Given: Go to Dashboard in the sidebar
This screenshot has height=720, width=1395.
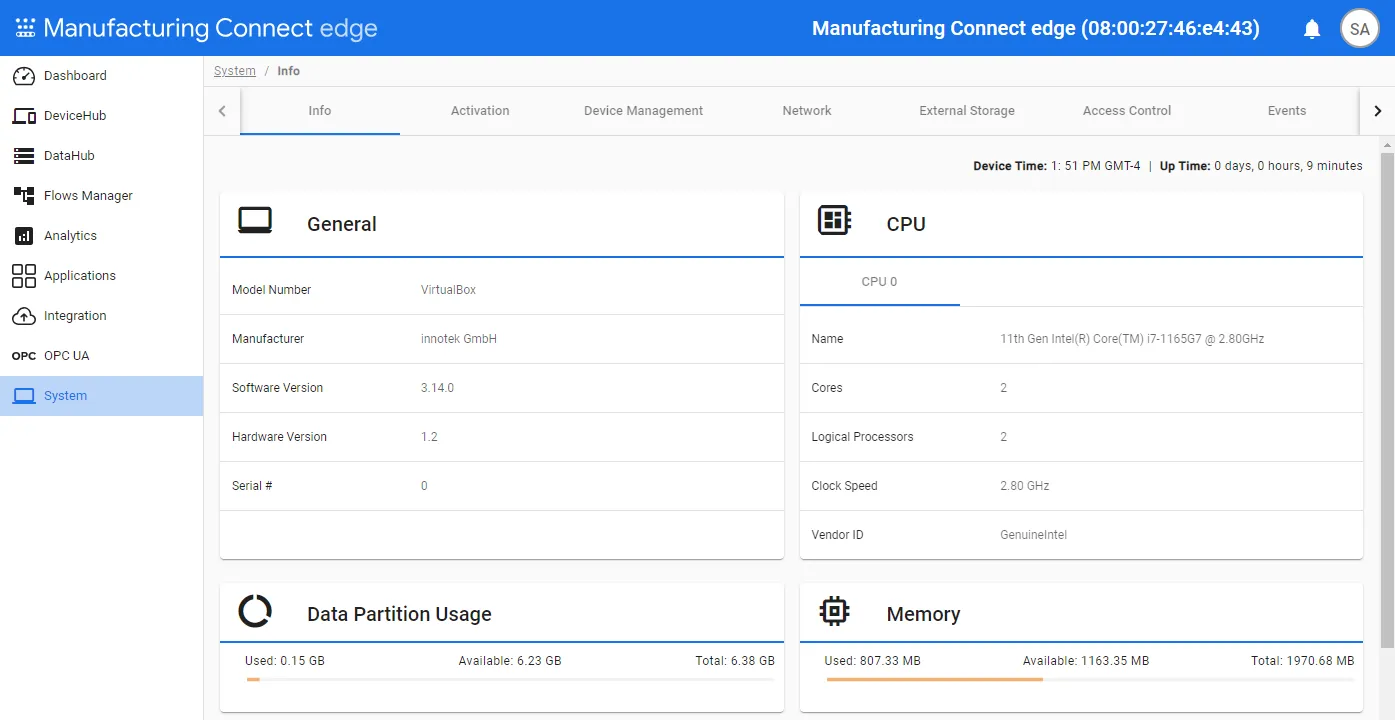Looking at the screenshot, I should click(101, 76).
